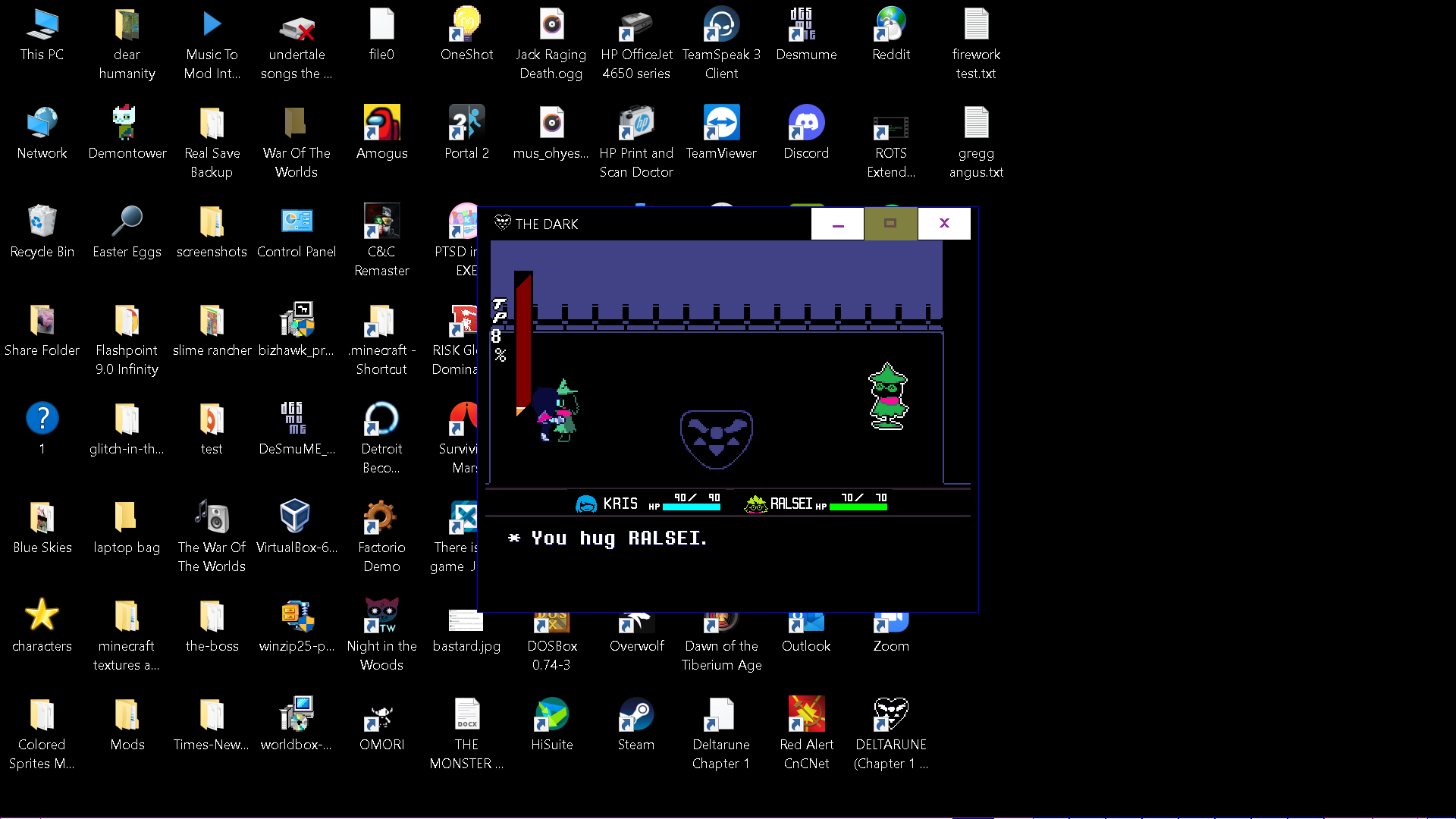Select the Red Alert CnCNet icon
The image size is (1456, 819).
806,715
